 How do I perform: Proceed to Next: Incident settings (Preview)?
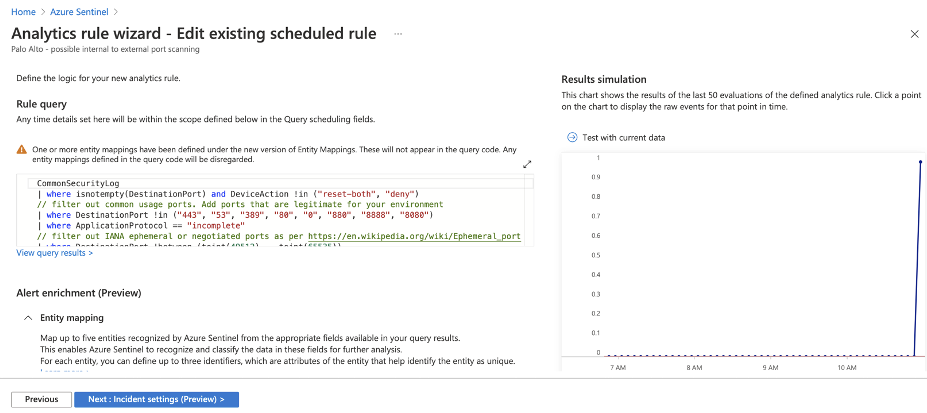[156, 399]
